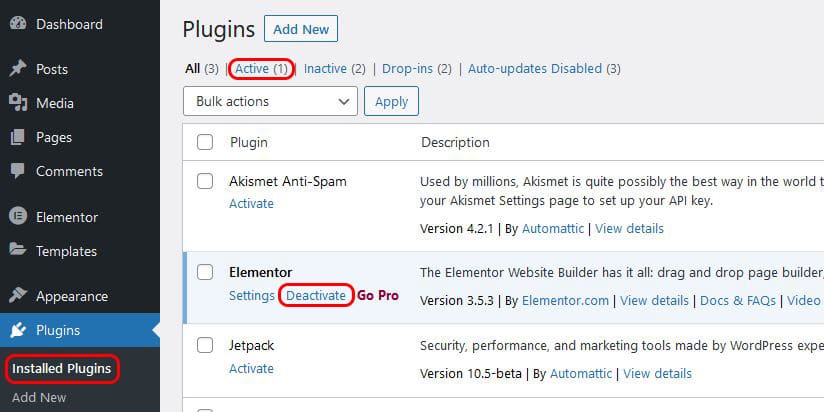Viewport: 824px width, 412px height.
Task: Click the Media icon in sidebar
Action: pyautogui.click(x=18, y=103)
